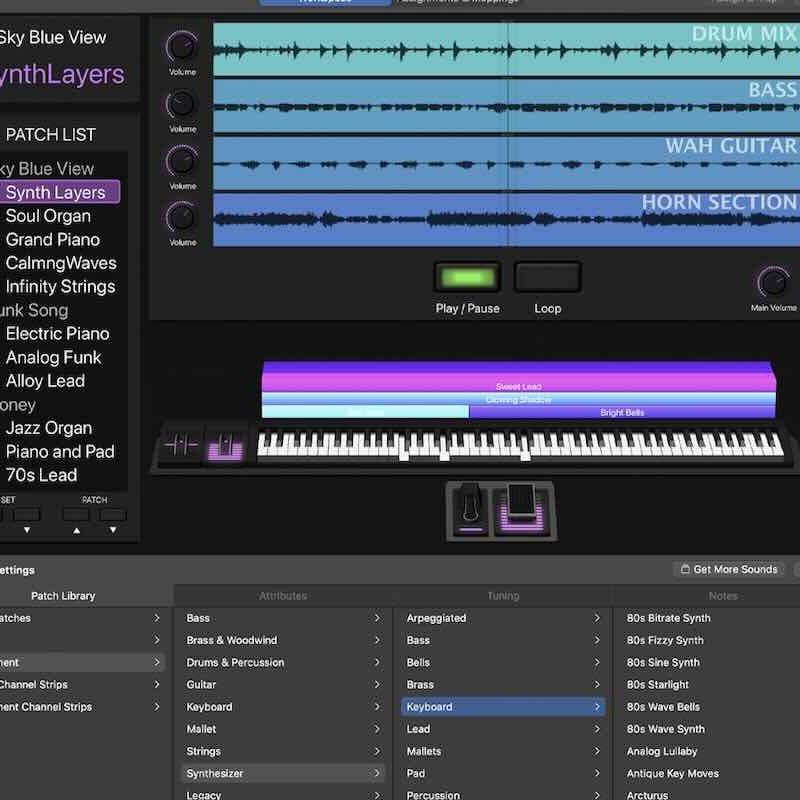Choose the 80s Wave Synth patch
This screenshot has height=800, width=800.
(665, 729)
